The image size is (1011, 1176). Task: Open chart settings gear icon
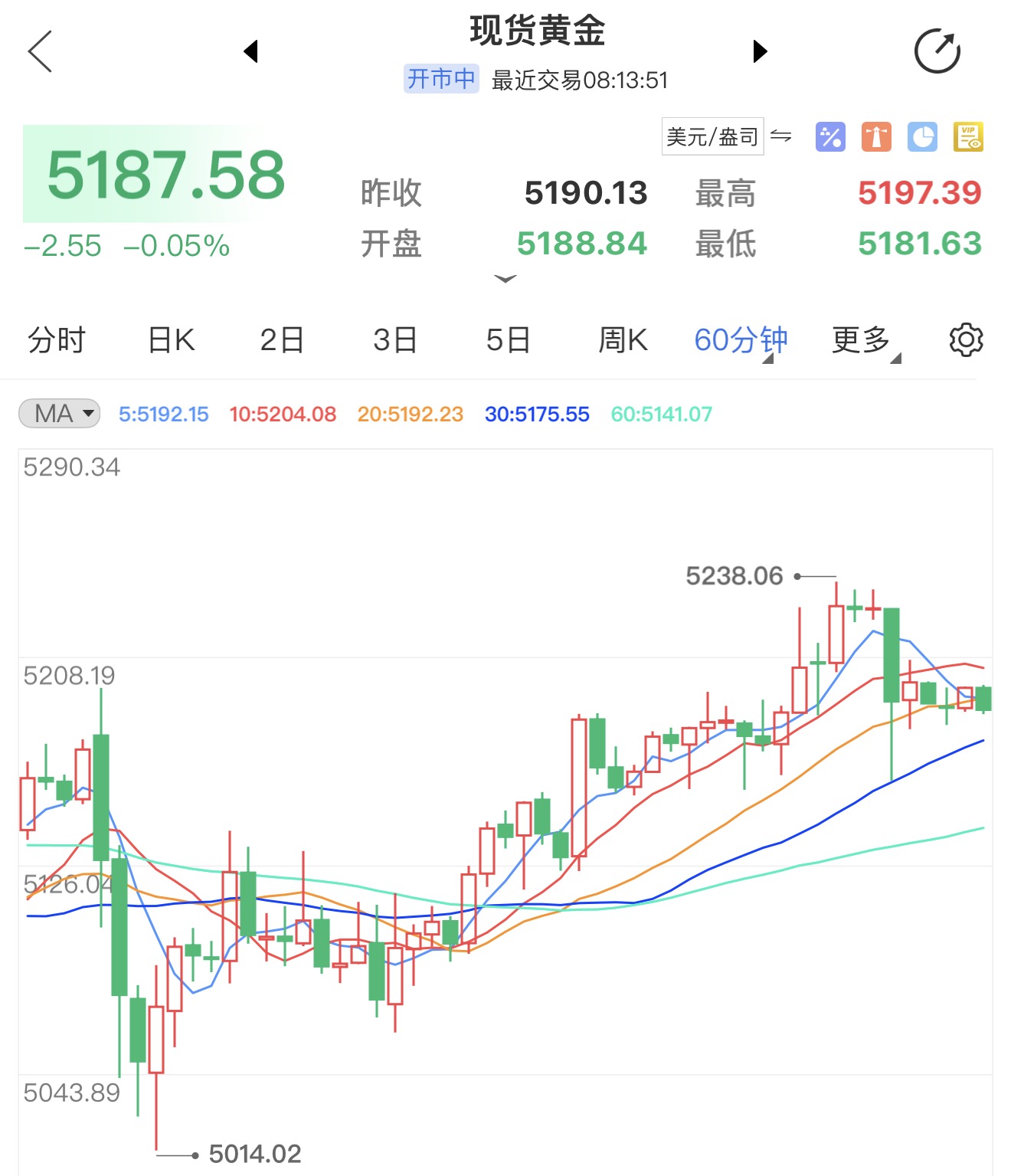tap(966, 340)
